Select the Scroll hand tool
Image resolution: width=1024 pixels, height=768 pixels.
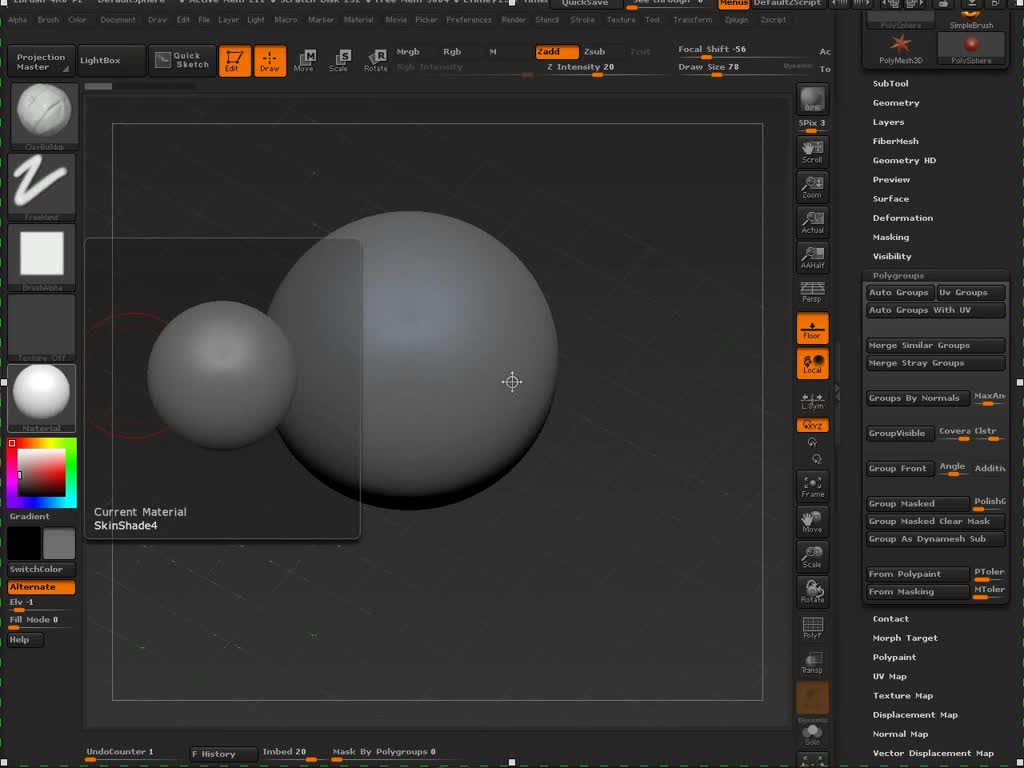(812, 151)
